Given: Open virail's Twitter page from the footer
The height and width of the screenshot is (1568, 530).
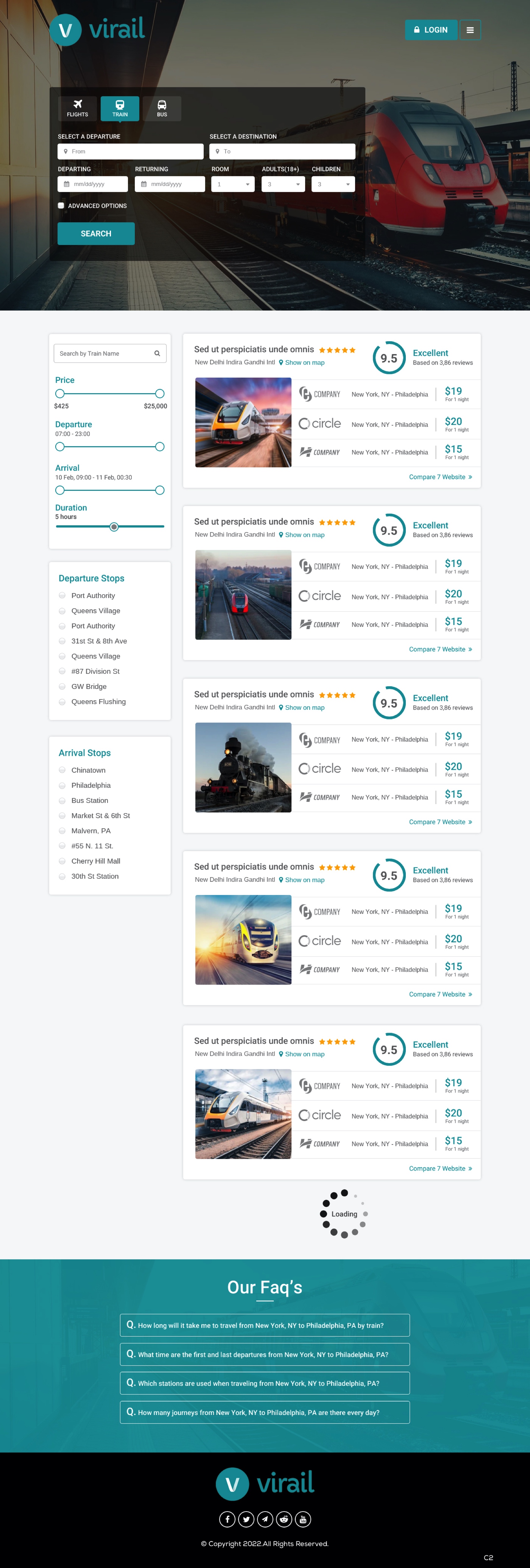Looking at the screenshot, I should (246, 1519).
